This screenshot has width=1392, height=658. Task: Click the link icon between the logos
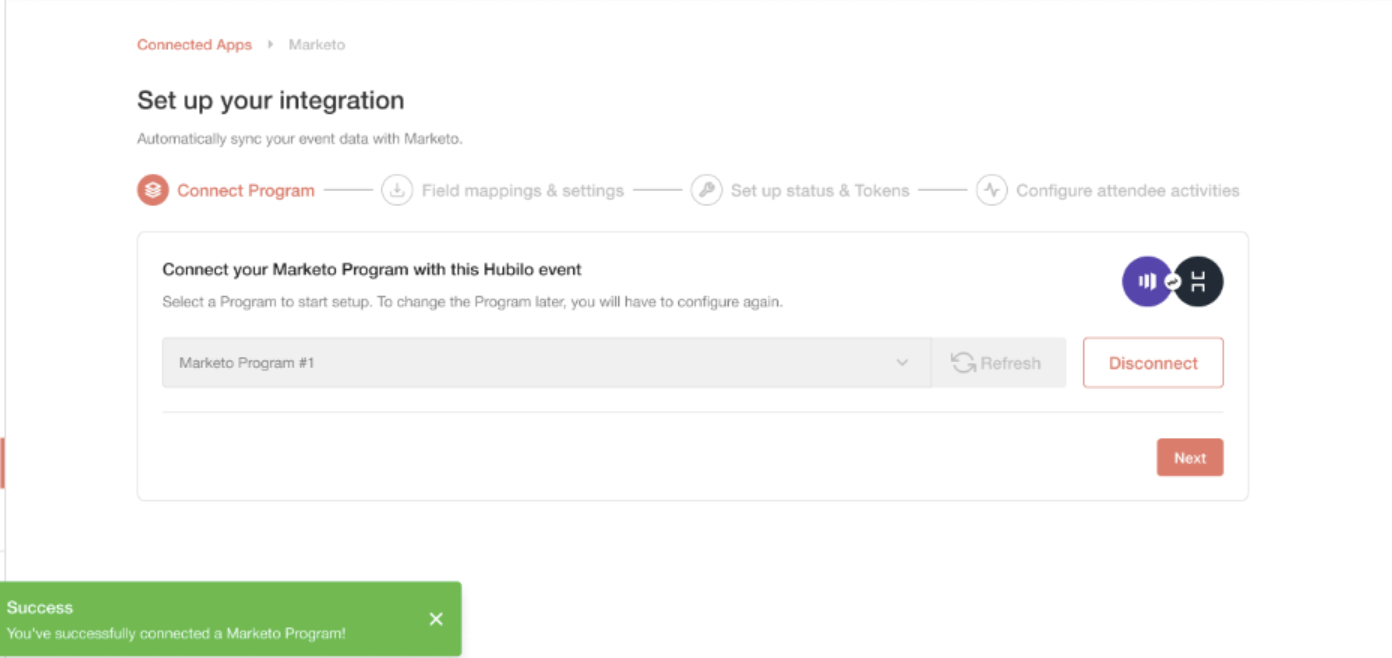[x=1173, y=283]
